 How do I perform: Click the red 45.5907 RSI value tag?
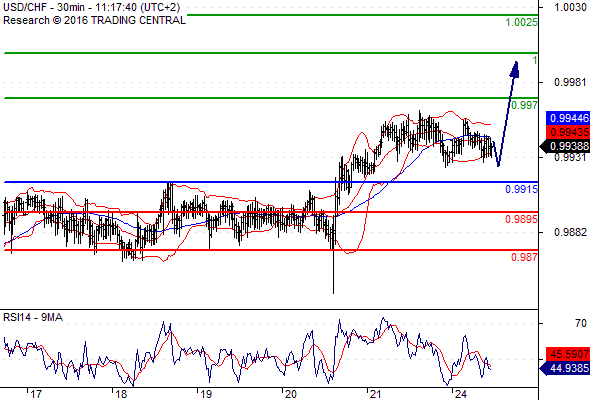568,354
